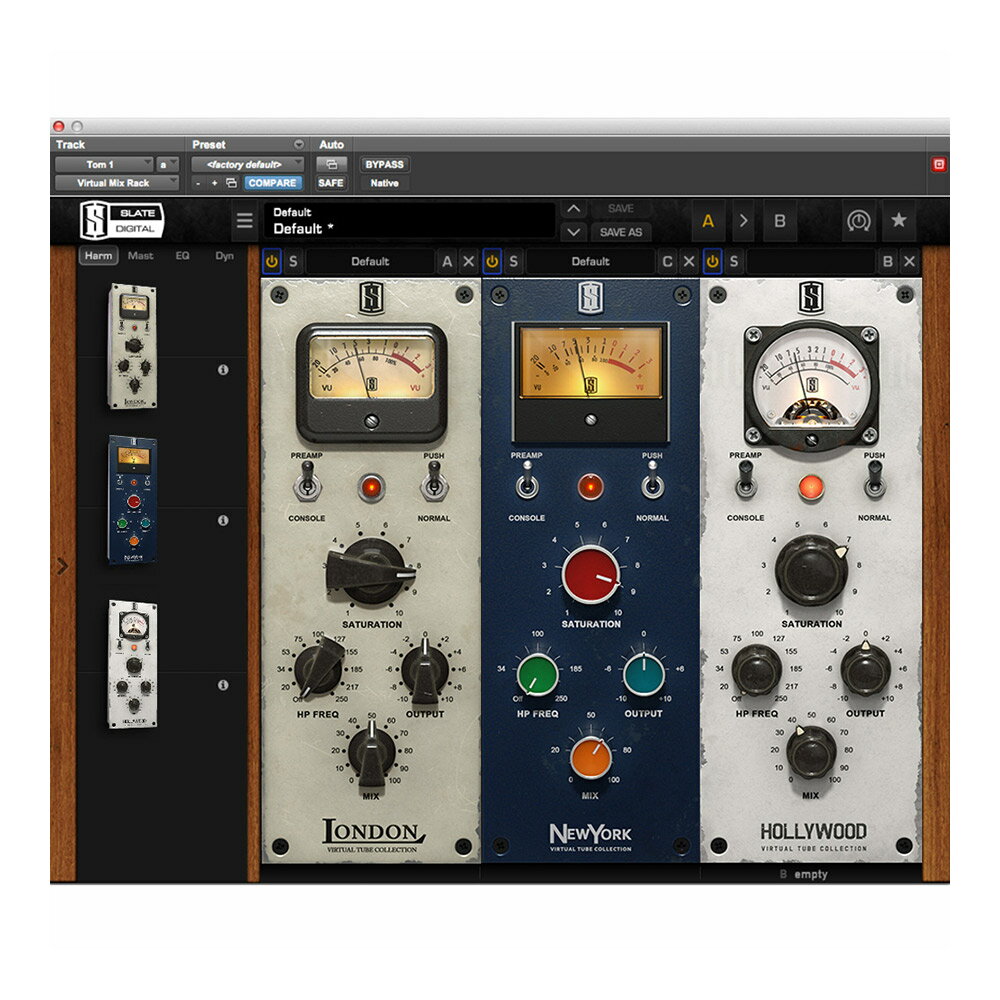Viewport: 1000px width, 1000px height.
Task: Click the BYPASS button
Action: tap(384, 165)
